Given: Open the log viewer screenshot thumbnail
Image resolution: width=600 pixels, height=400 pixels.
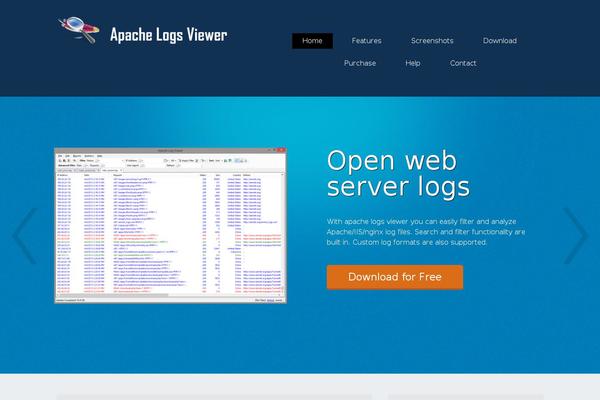Looking at the screenshot, I should pyautogui.click(x=170, y=225).
